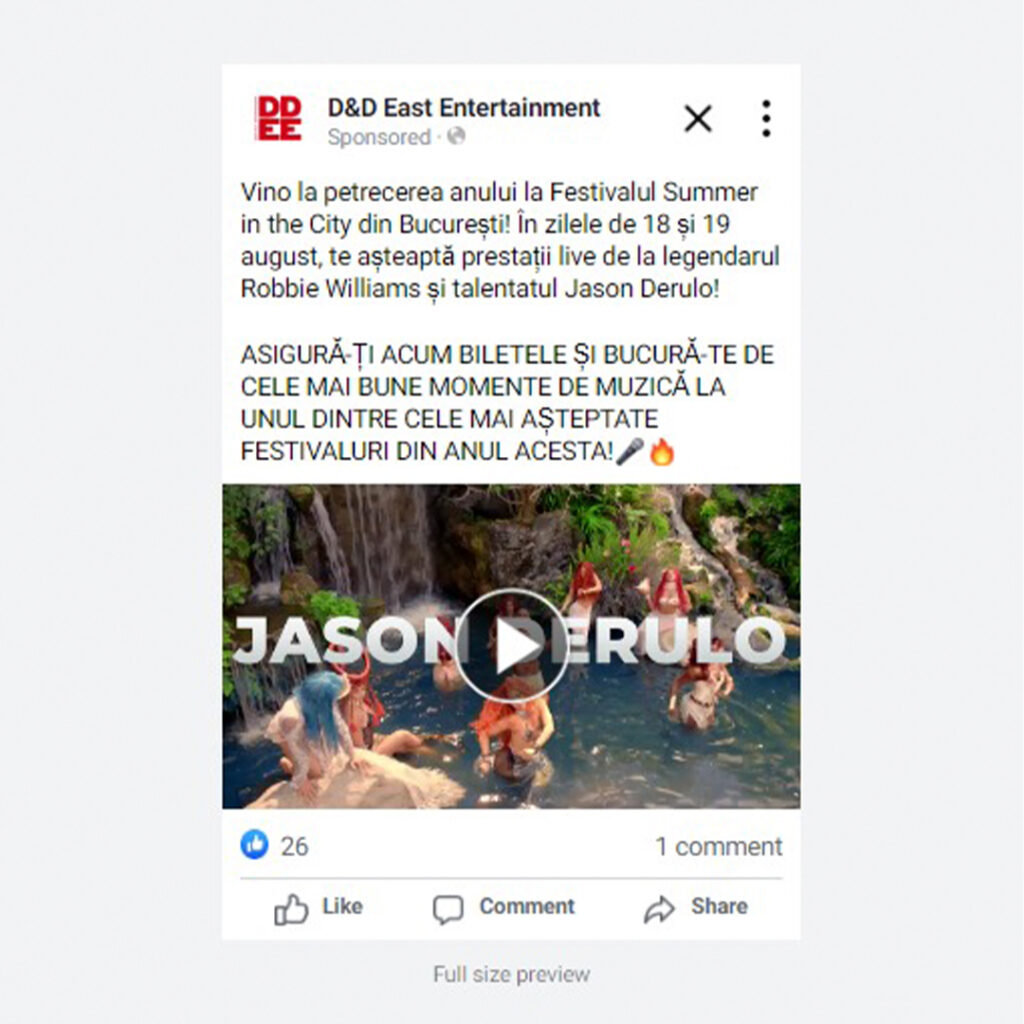Play the Jason Derulo video
The height and width of the screenshot is (1024, 1024).
tap(511, 645)
